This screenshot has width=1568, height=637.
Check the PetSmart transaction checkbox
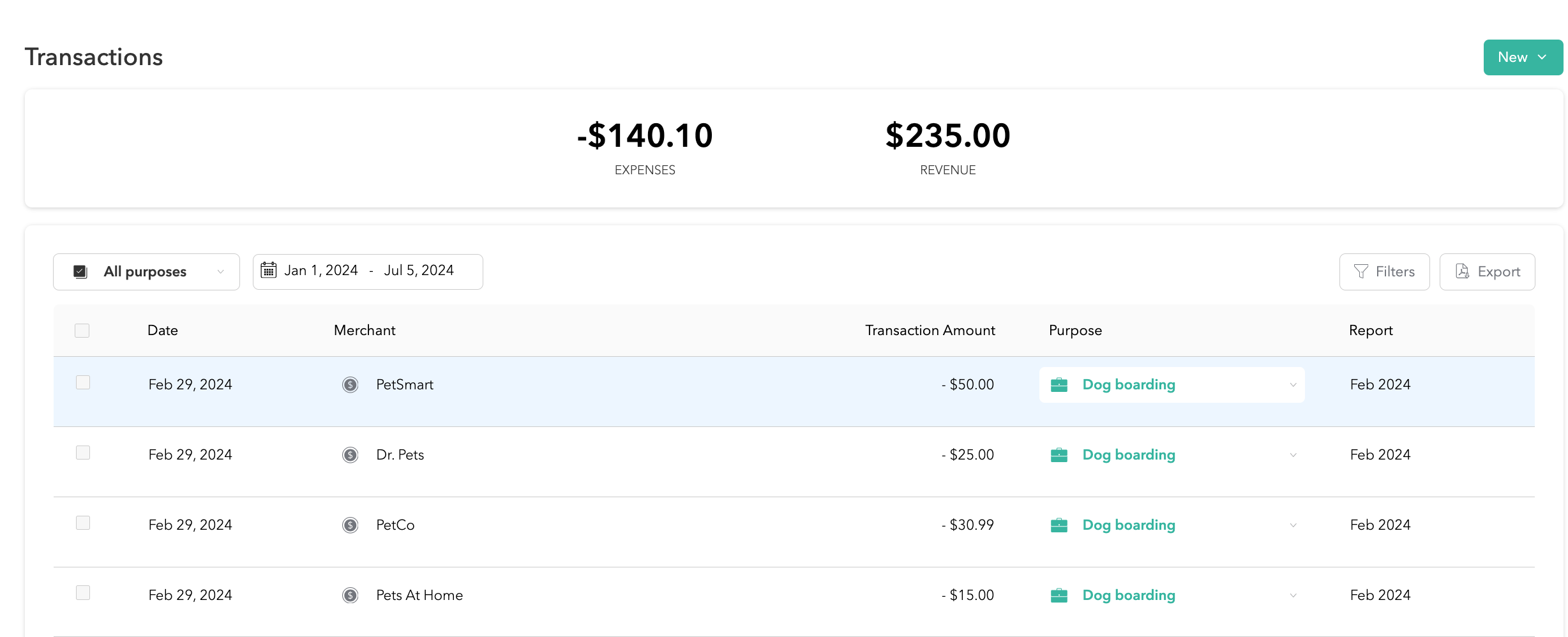pos(83,382)
